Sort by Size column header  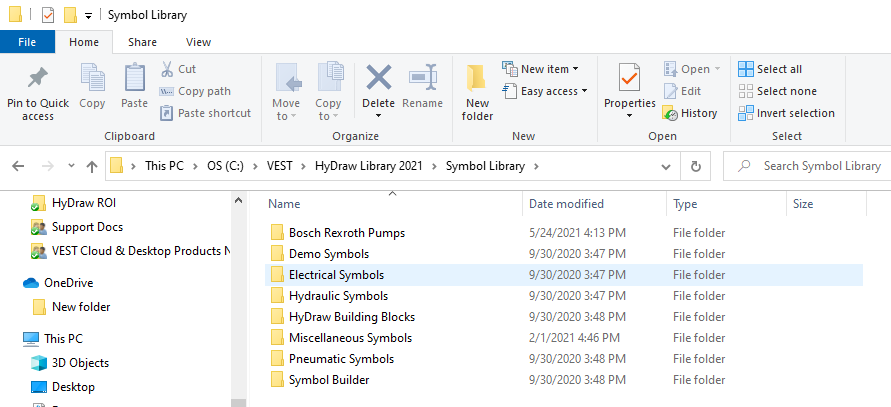(x=803, y=204)
